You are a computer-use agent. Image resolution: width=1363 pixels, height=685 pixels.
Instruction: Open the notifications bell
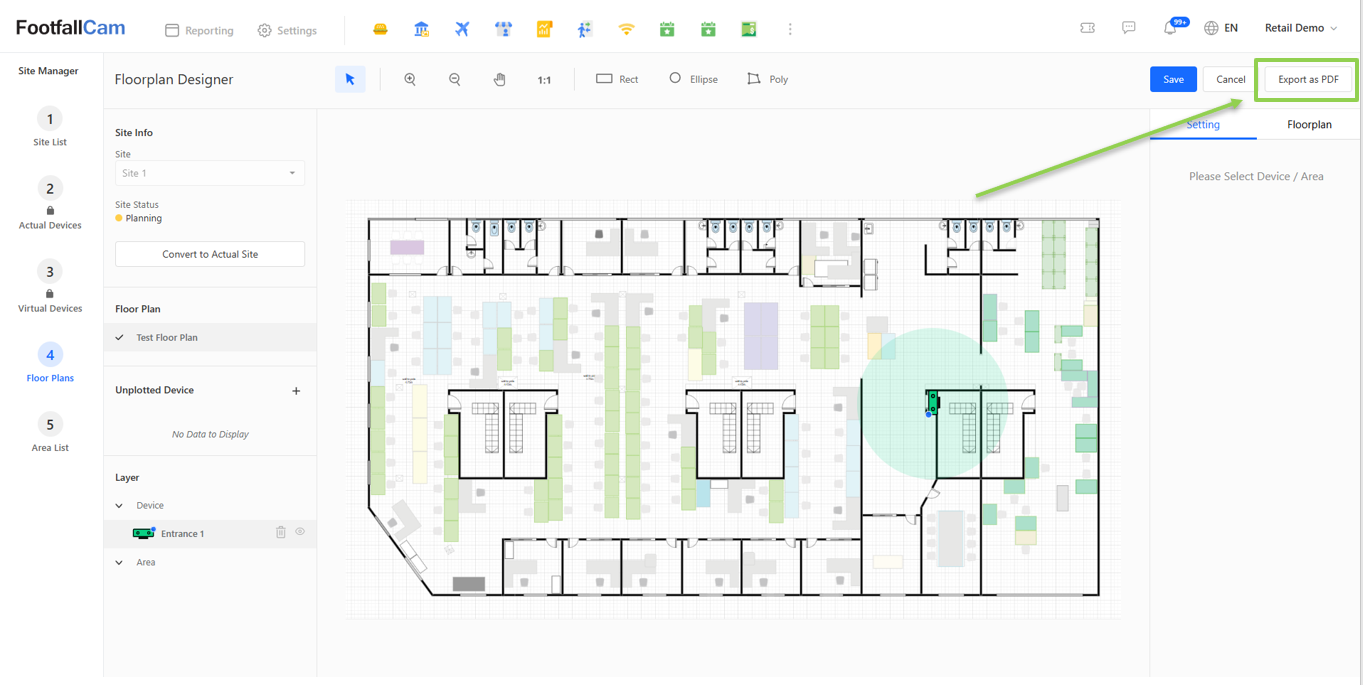tap(1170, 28)
